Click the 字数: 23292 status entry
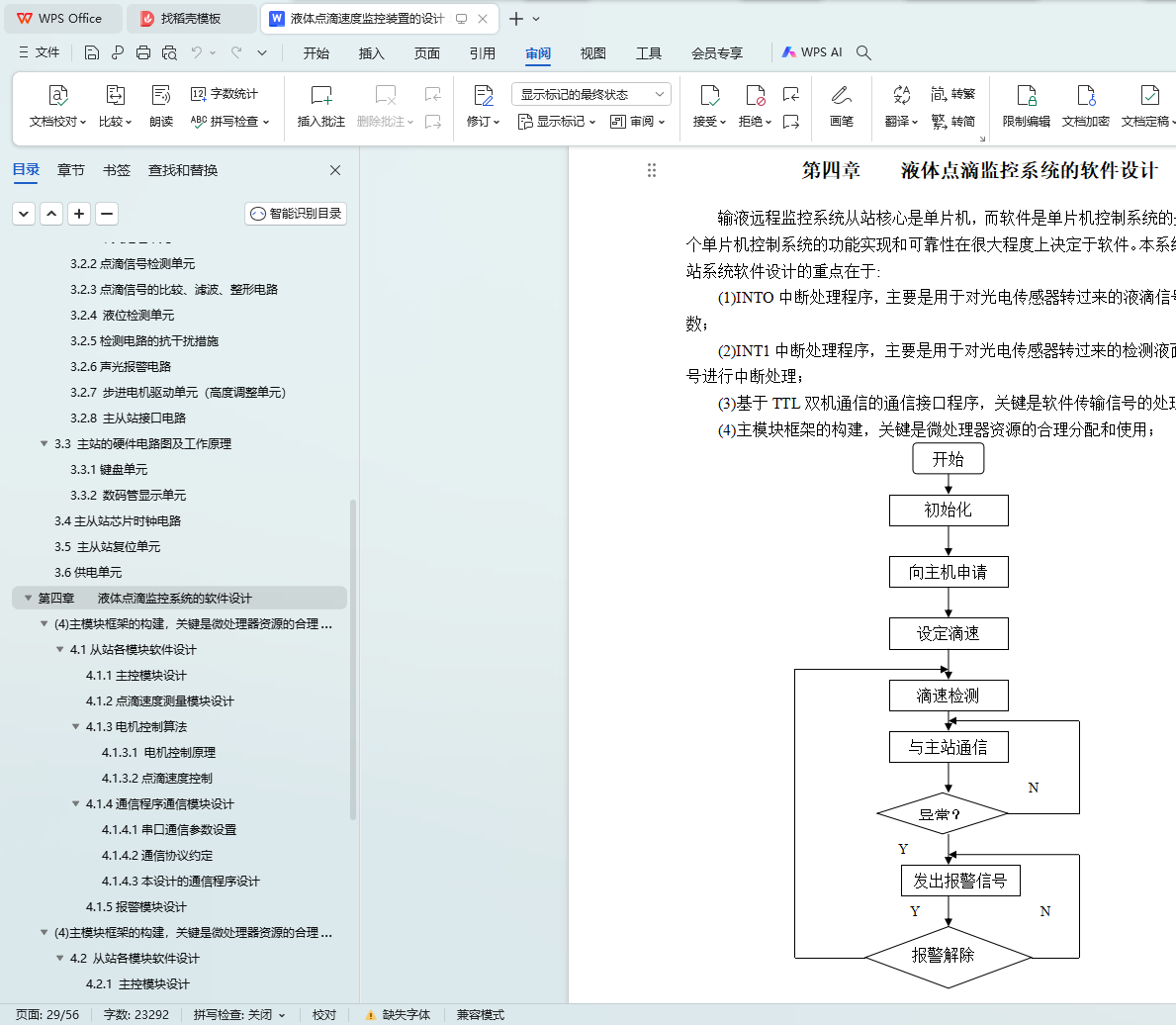1176x1025 pixels. pyautogui.click(x=136, y=1014)
